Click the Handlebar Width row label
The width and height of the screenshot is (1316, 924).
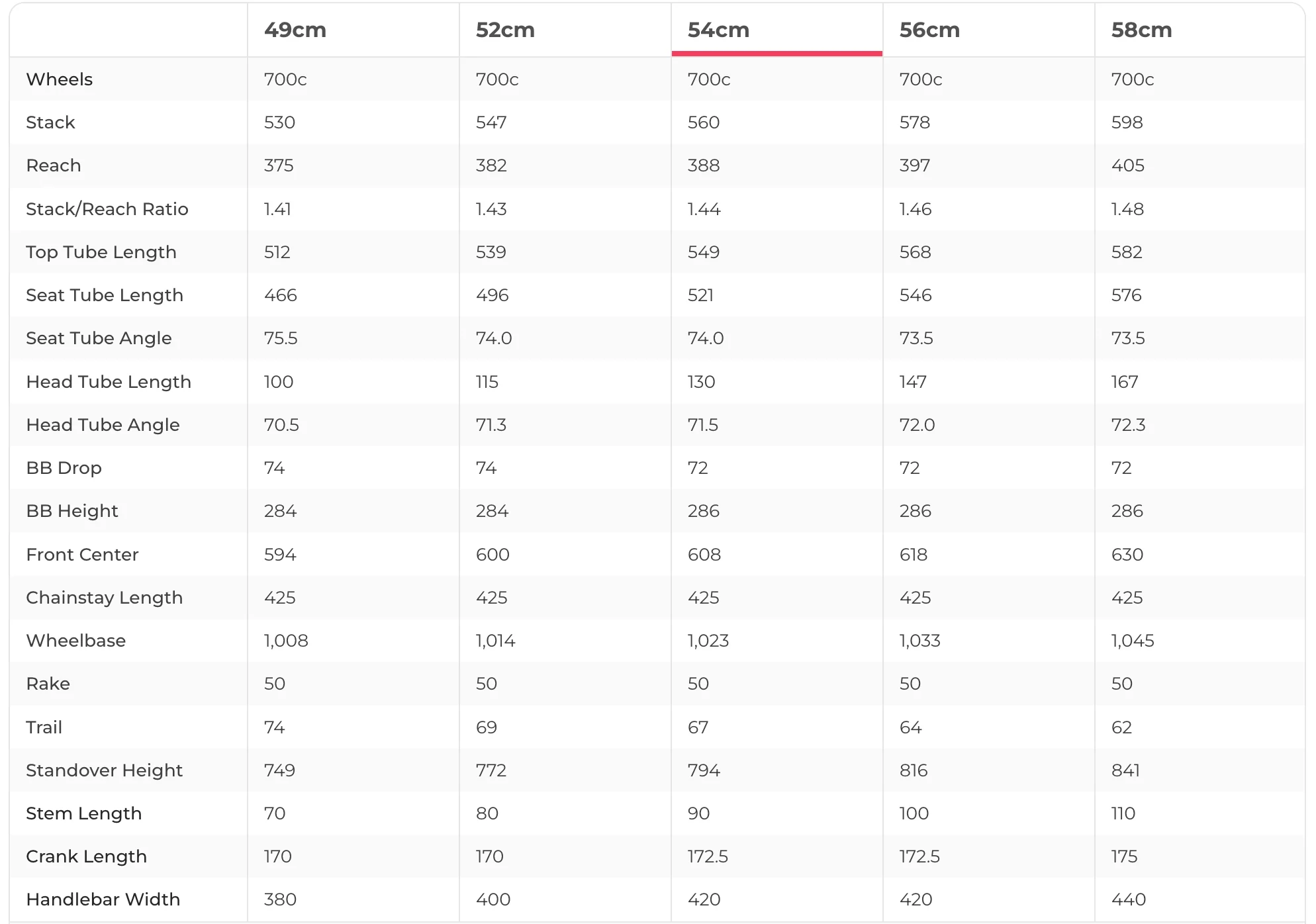coord(103,900)
